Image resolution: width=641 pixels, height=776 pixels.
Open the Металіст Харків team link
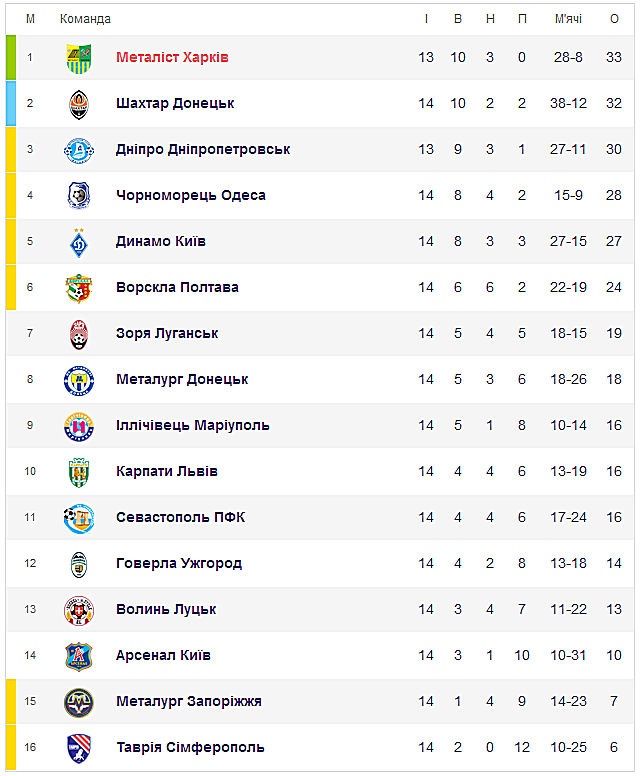[x=172, y=57]
